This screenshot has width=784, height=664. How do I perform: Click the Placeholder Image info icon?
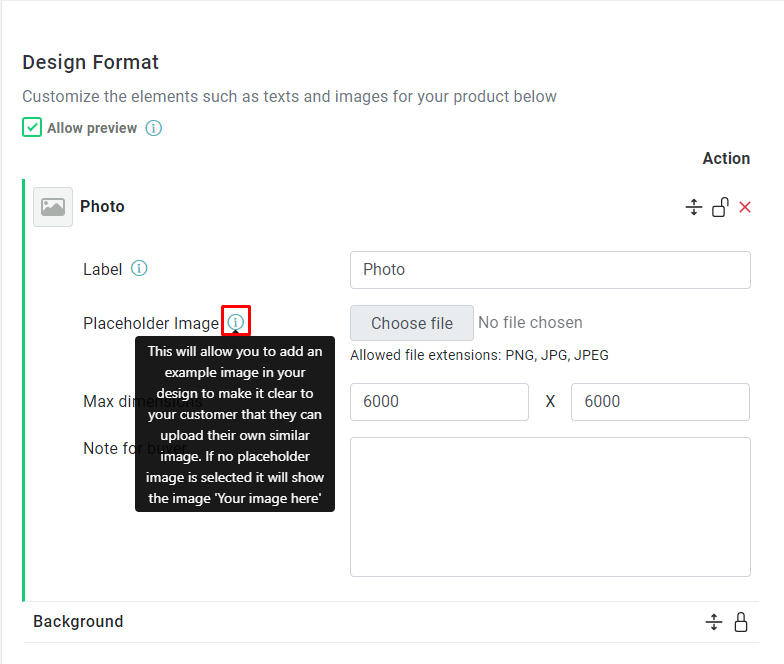236,322
